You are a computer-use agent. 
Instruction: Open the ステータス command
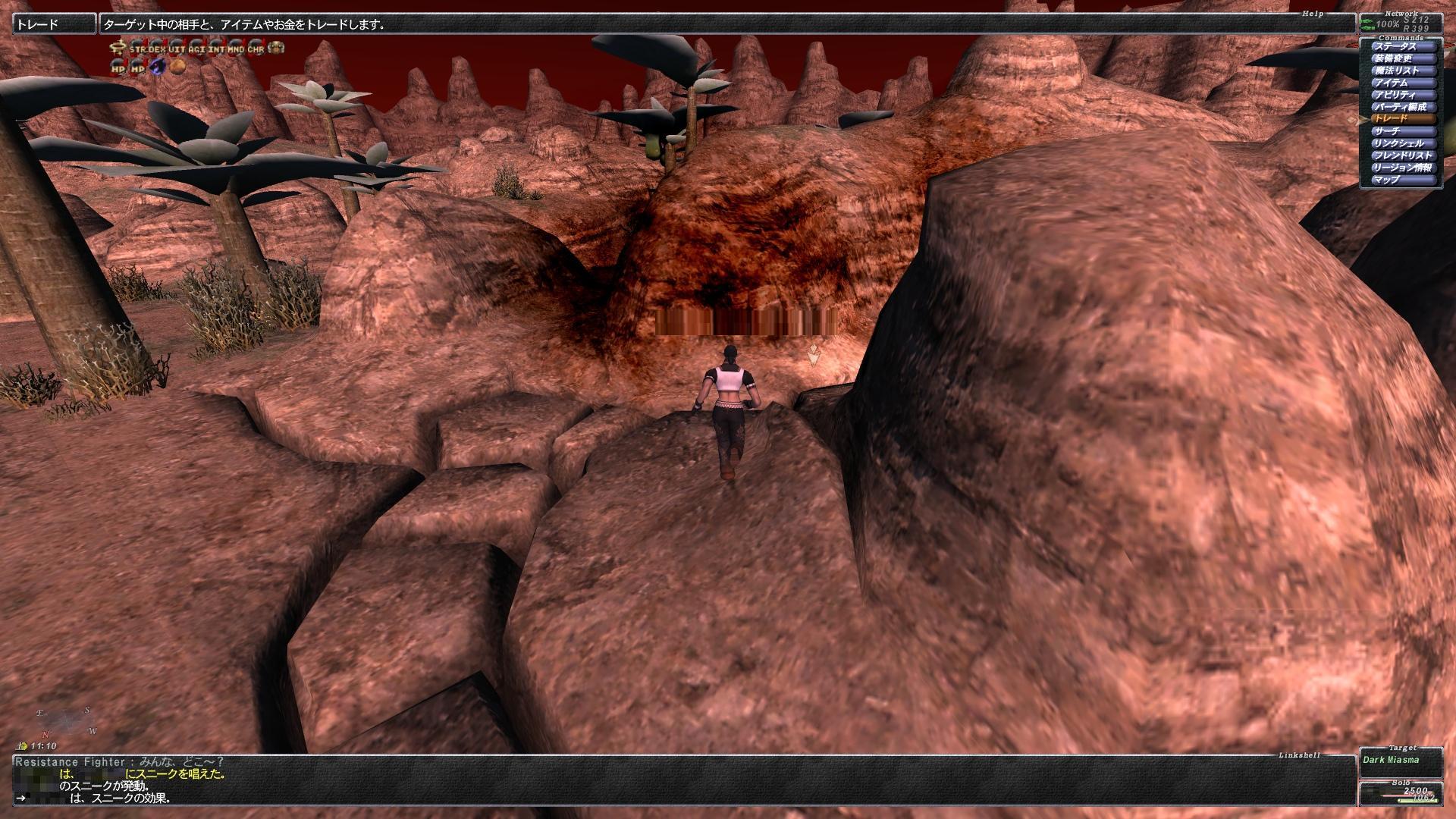1403,46
